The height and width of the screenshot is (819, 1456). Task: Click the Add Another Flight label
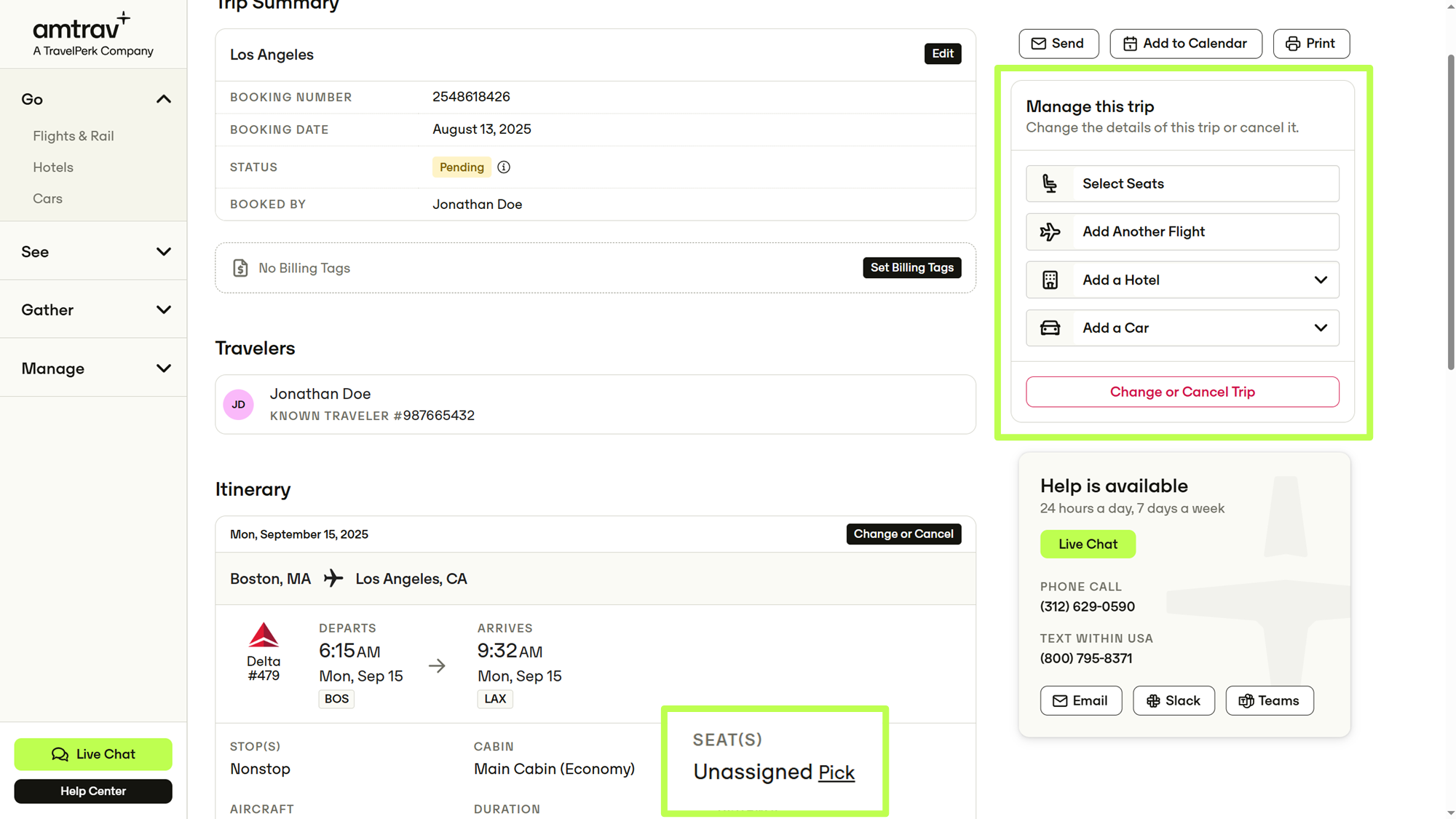click(x=1144, y=232)
